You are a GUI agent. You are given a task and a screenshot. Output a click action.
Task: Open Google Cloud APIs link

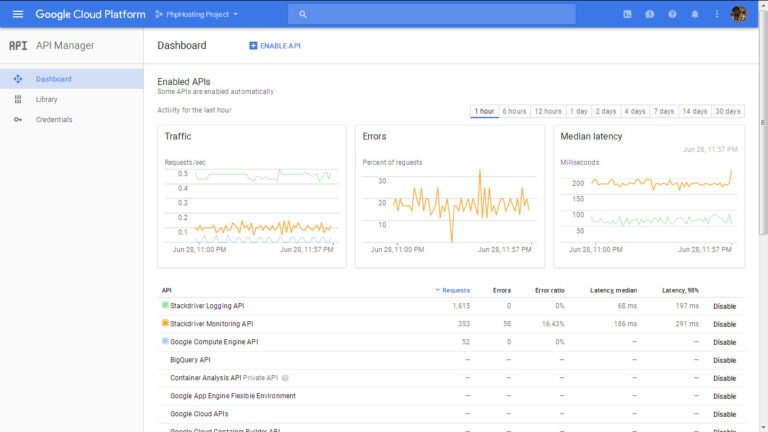point(199,414)
